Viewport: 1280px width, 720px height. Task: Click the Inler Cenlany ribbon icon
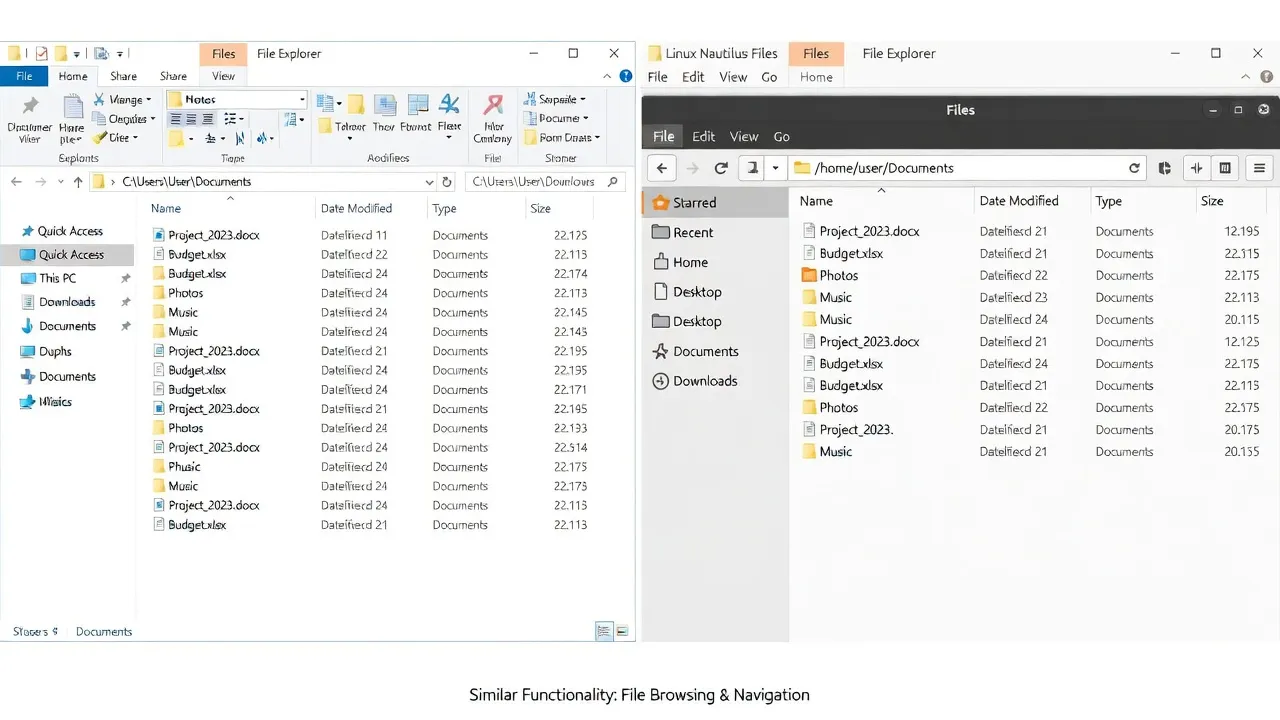click(493, 105)
